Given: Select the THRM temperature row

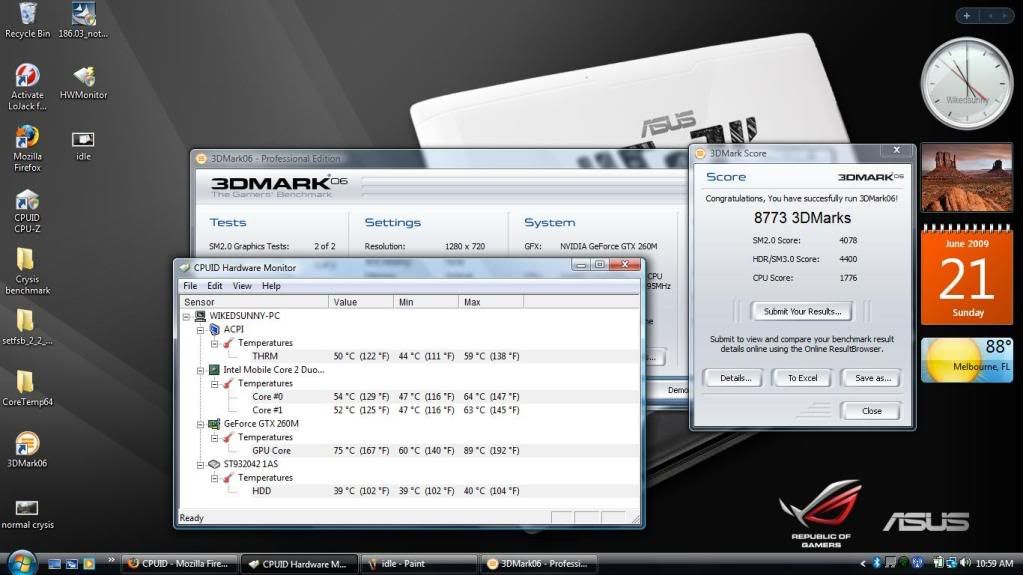Looking at the screenshot, I should pyautogui.click(x=409, y=356).
